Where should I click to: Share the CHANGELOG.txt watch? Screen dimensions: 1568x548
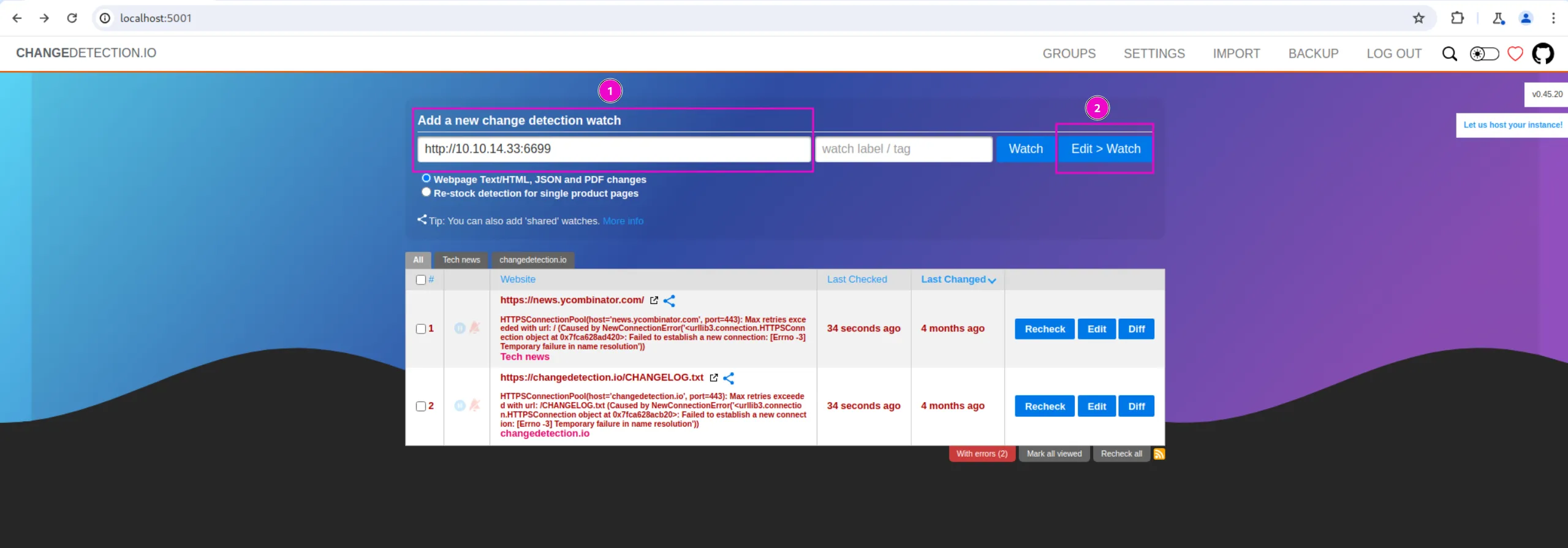point(729,378)
